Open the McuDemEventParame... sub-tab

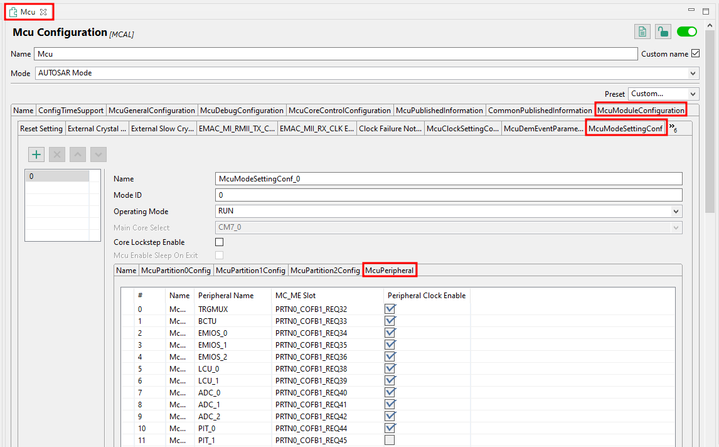click(x=543, y=129)
